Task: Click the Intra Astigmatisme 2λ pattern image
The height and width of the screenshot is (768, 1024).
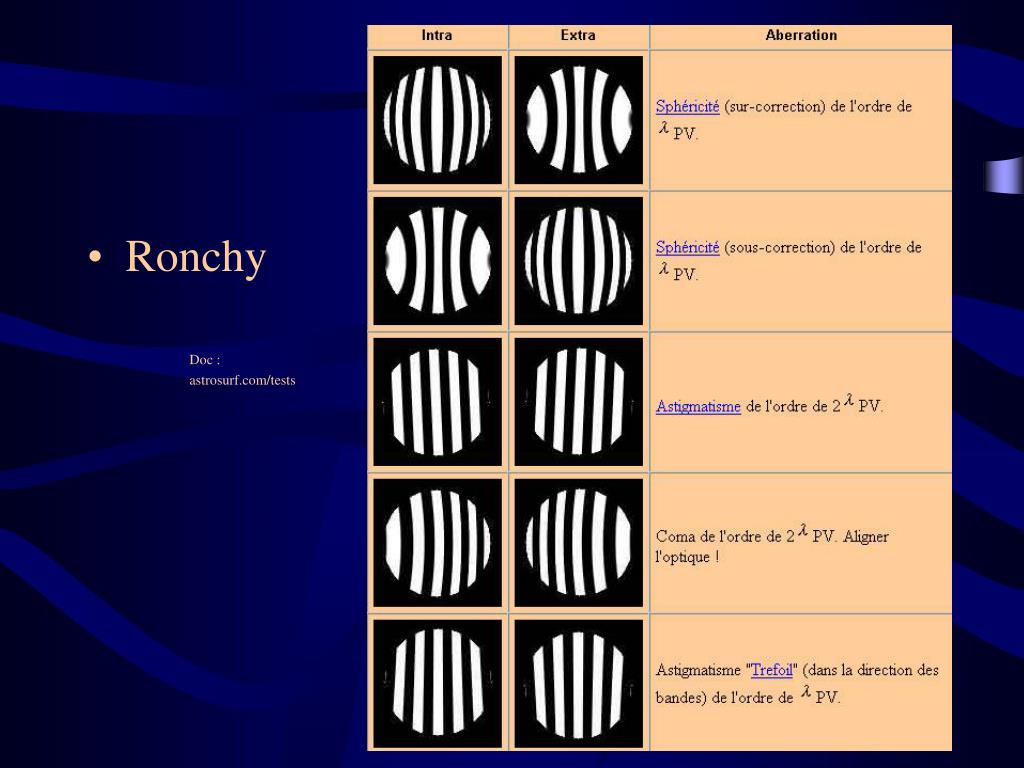Action: tap(438, 402)
